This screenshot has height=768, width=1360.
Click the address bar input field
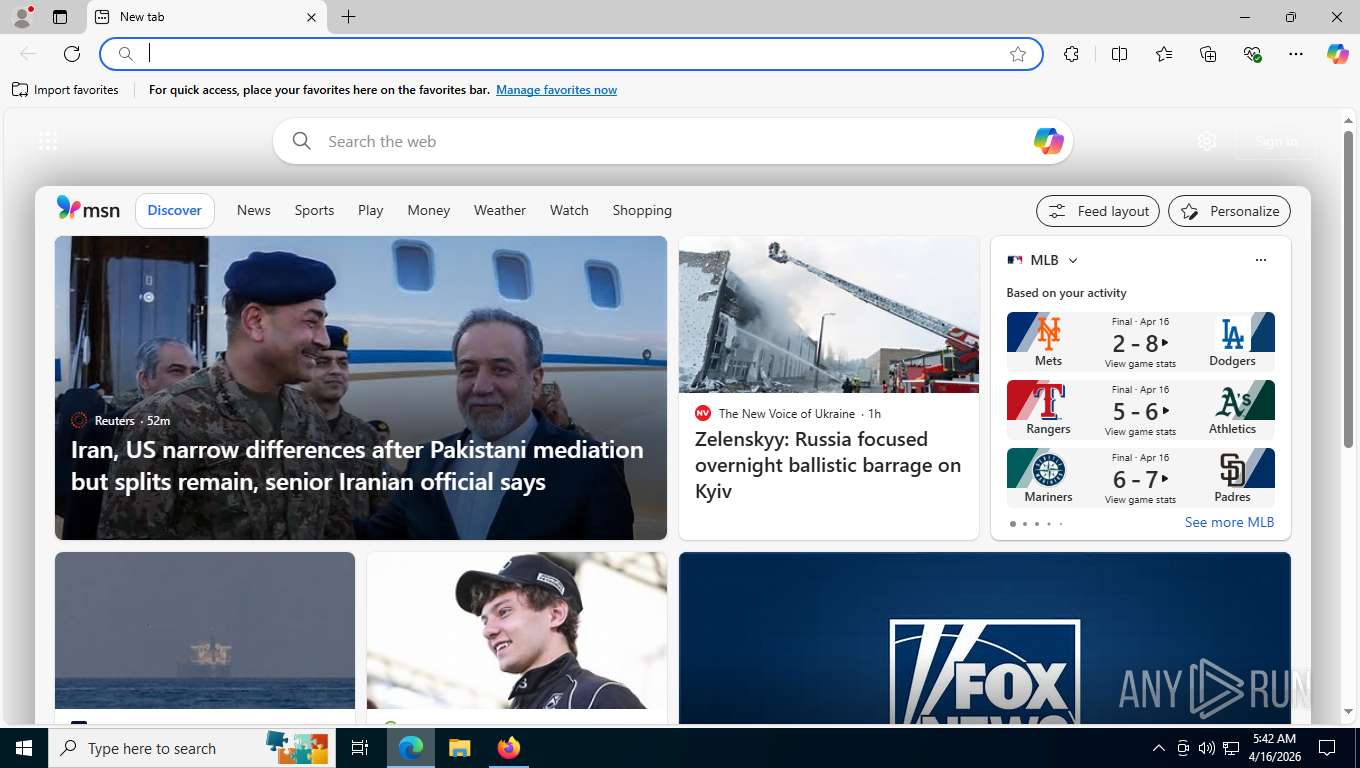(570, 54)
